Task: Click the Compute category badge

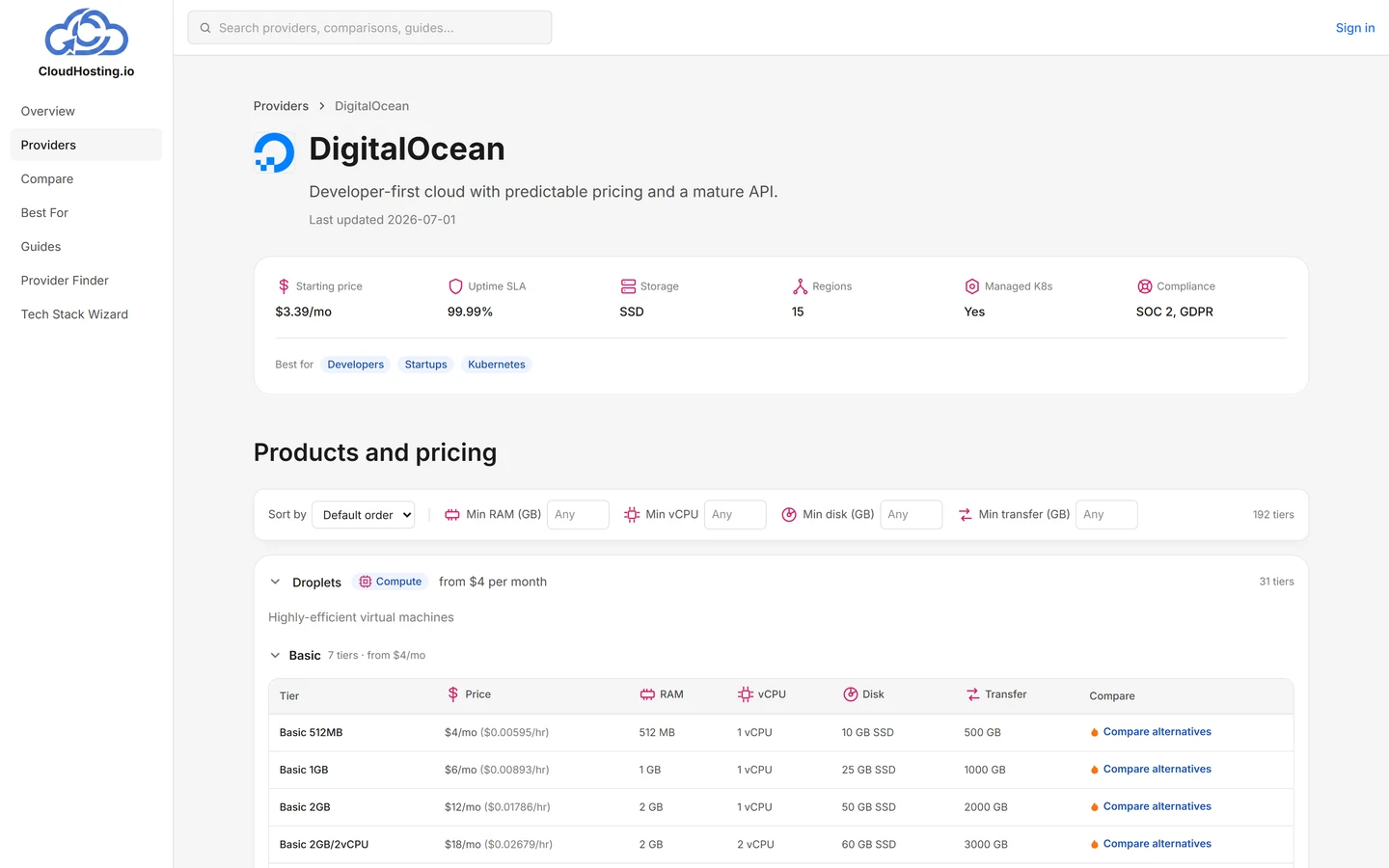Action: click(391, 582)
